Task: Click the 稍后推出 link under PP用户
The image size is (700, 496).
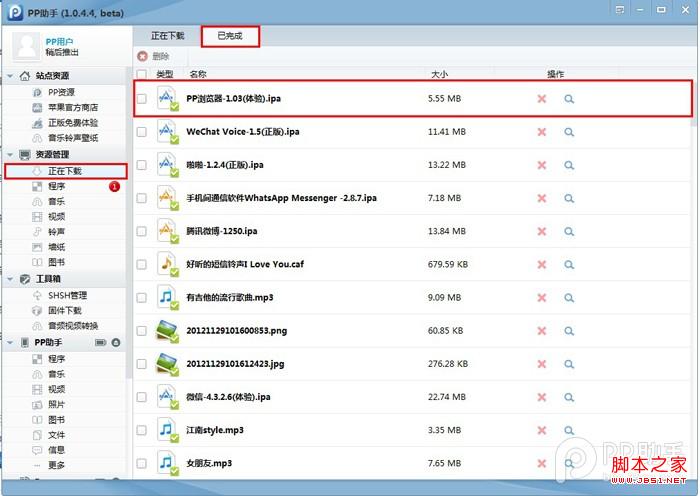Action: (62, 52)
